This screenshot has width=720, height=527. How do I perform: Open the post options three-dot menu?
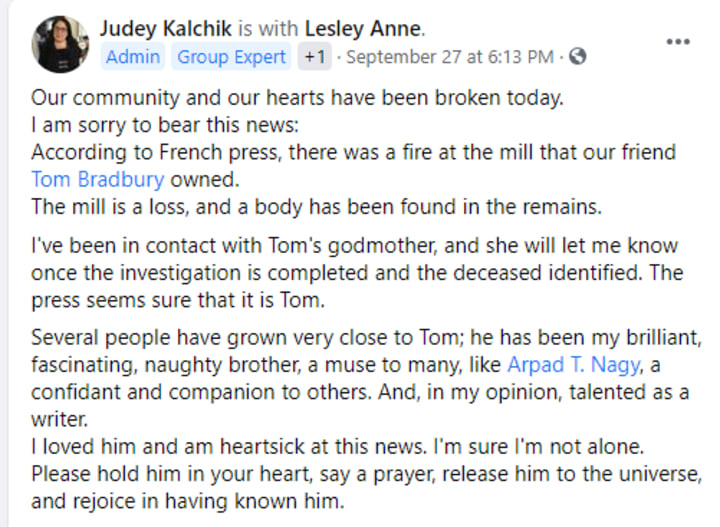[x=678, y=42]
